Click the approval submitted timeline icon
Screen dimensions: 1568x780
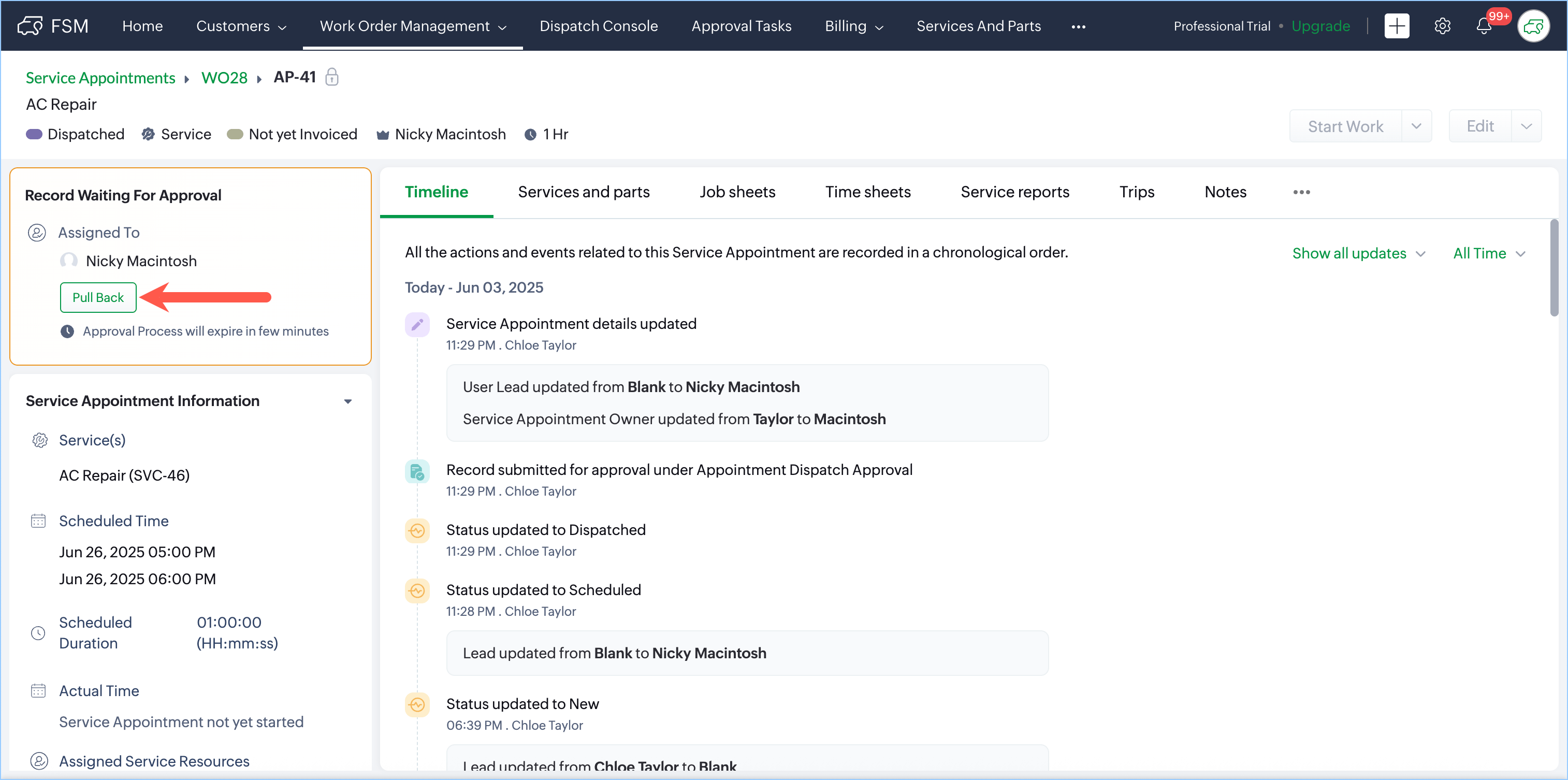(417, 471)
